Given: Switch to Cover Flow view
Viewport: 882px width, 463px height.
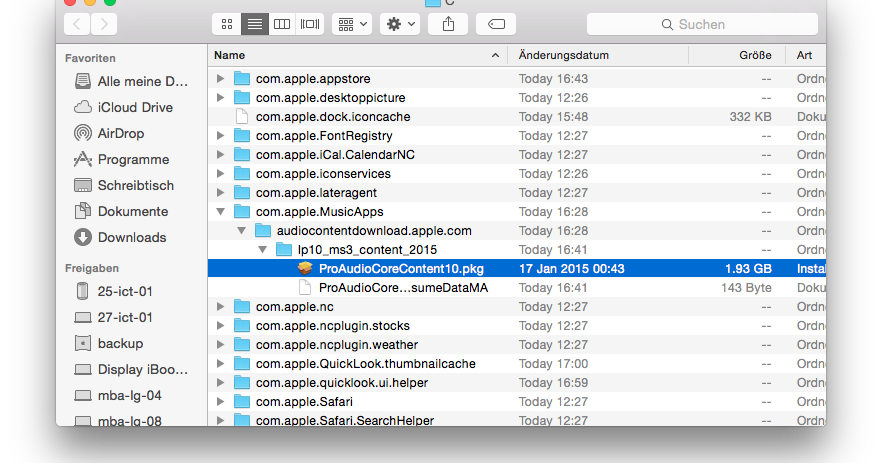Looking at the screenshot, I should (310, 24).
